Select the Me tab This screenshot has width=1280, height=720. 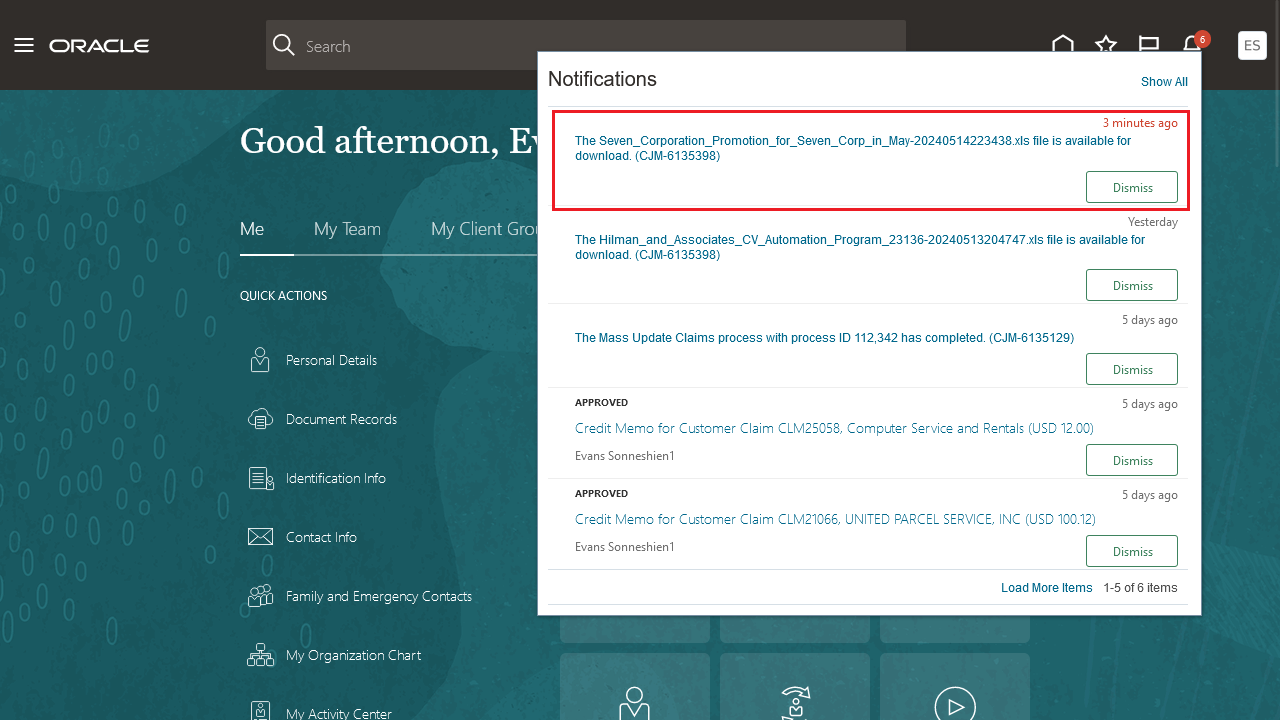(x=252, y=229)
